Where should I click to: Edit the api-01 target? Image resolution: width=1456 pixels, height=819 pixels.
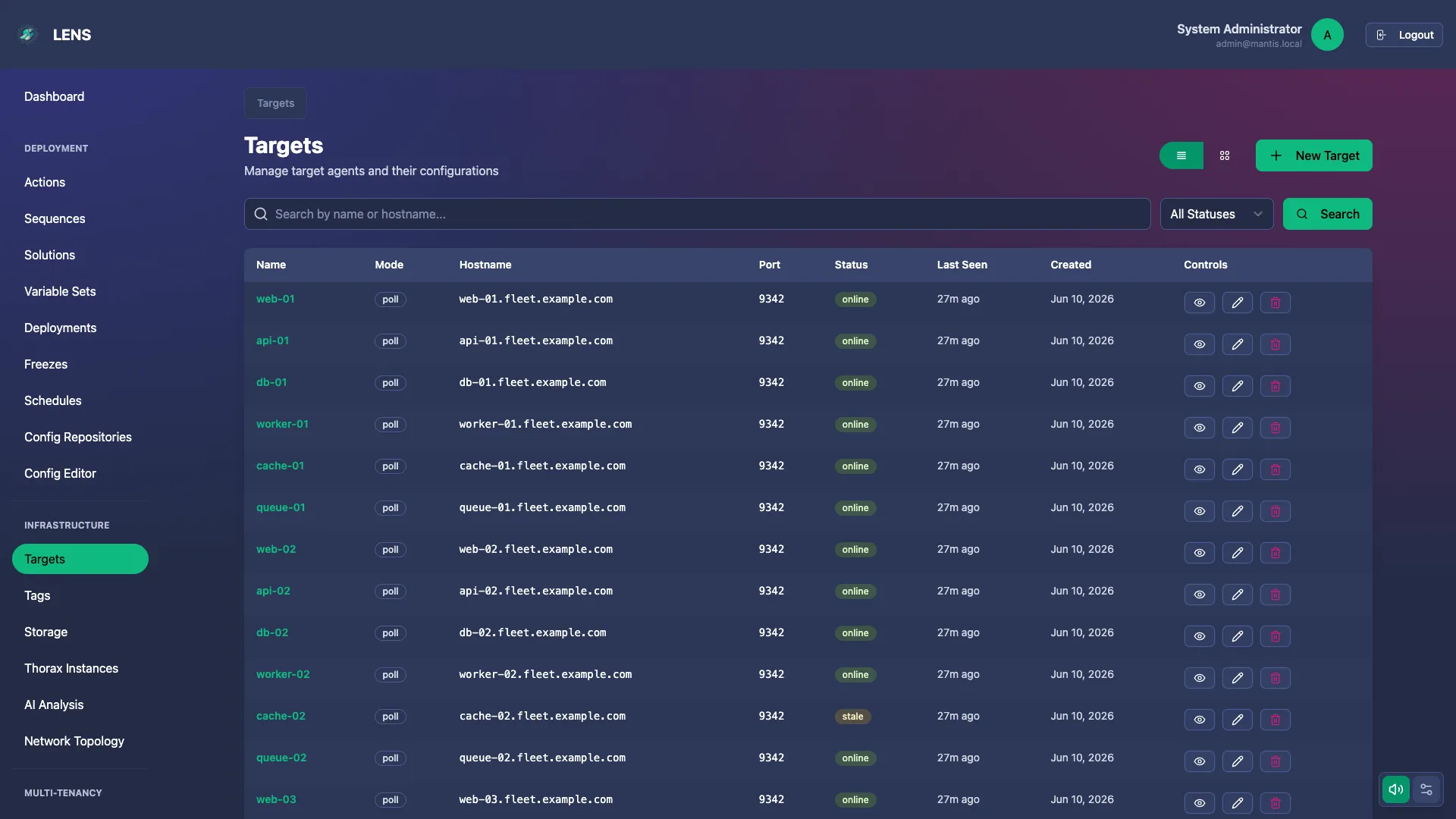1238,344
